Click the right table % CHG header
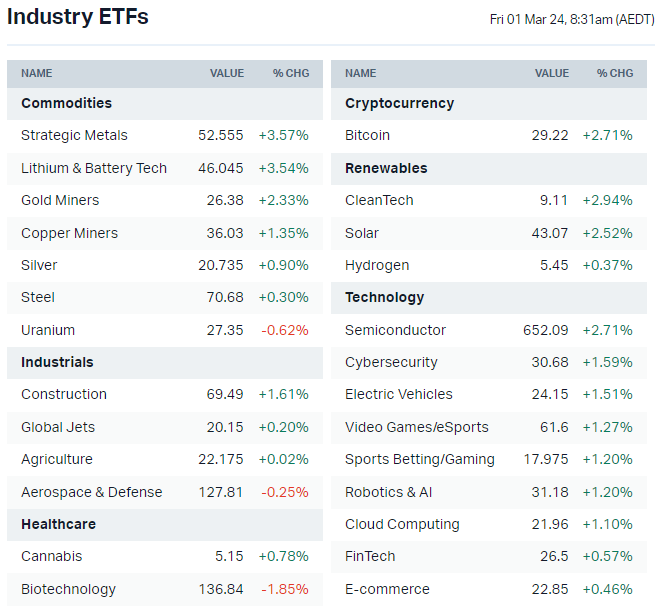Screen dimensions: 663x607 click(614, 73)
